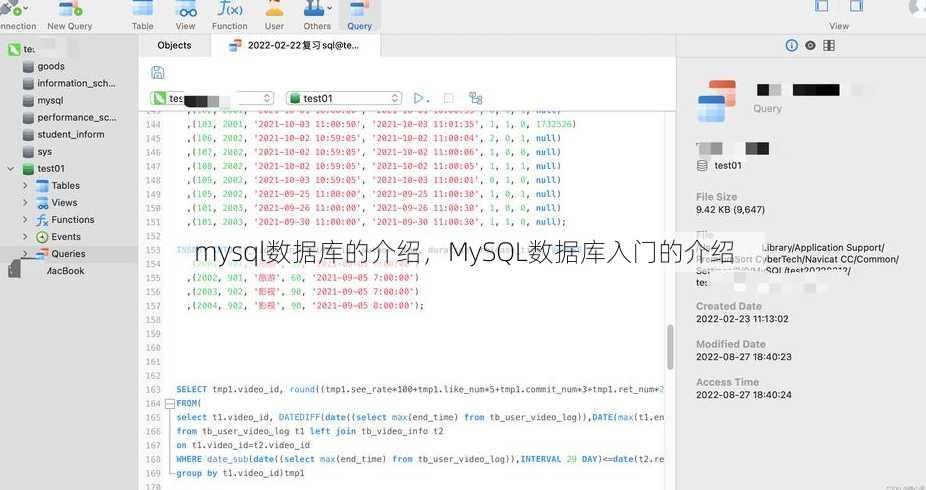The height and width of the screenshot is (490, 926).
Task: Select the Tables tree item
Action: (66, 186)
